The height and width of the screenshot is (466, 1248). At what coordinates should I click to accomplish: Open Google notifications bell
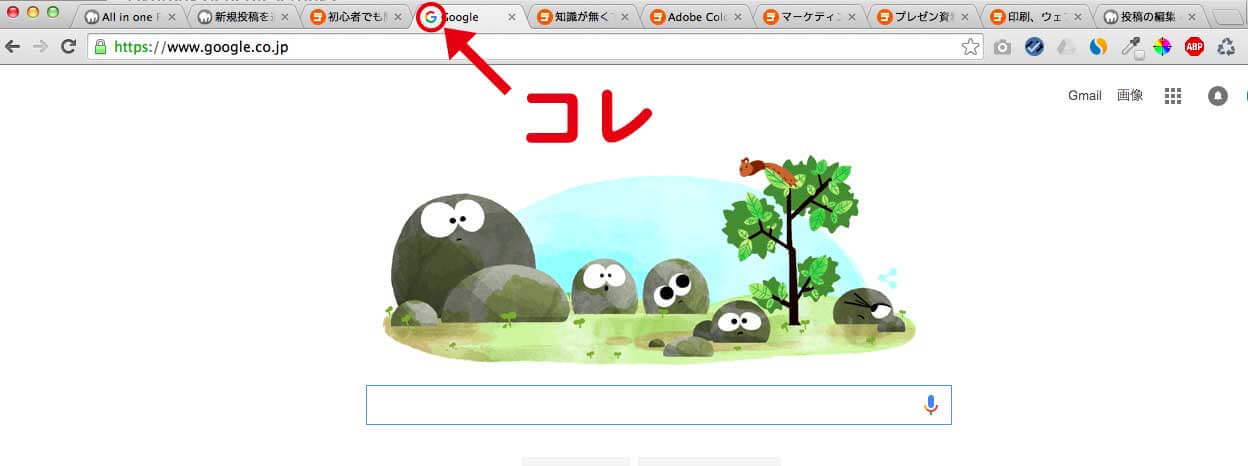coord(1217,96)
